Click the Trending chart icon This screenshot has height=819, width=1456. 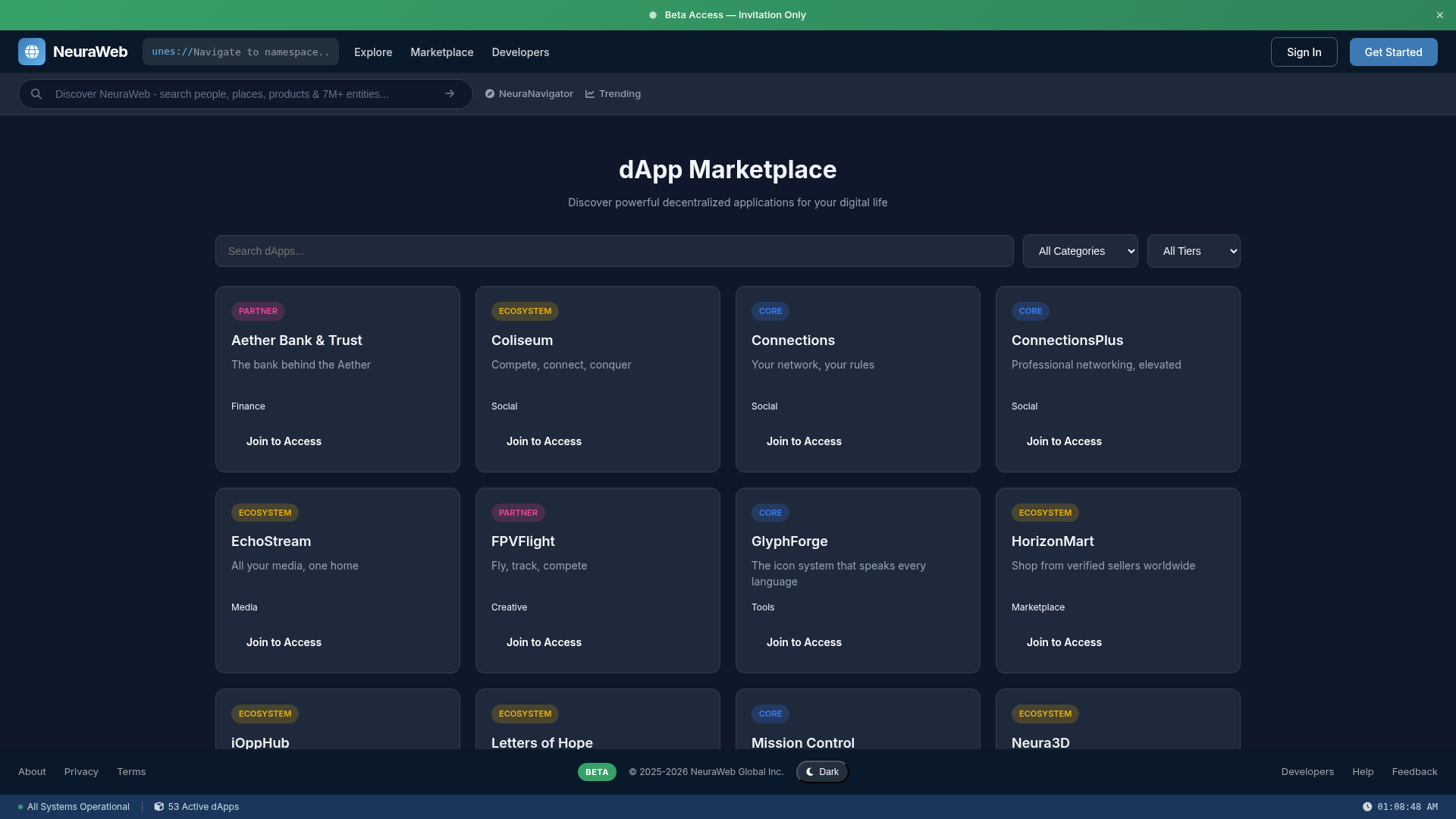(590, 94)
